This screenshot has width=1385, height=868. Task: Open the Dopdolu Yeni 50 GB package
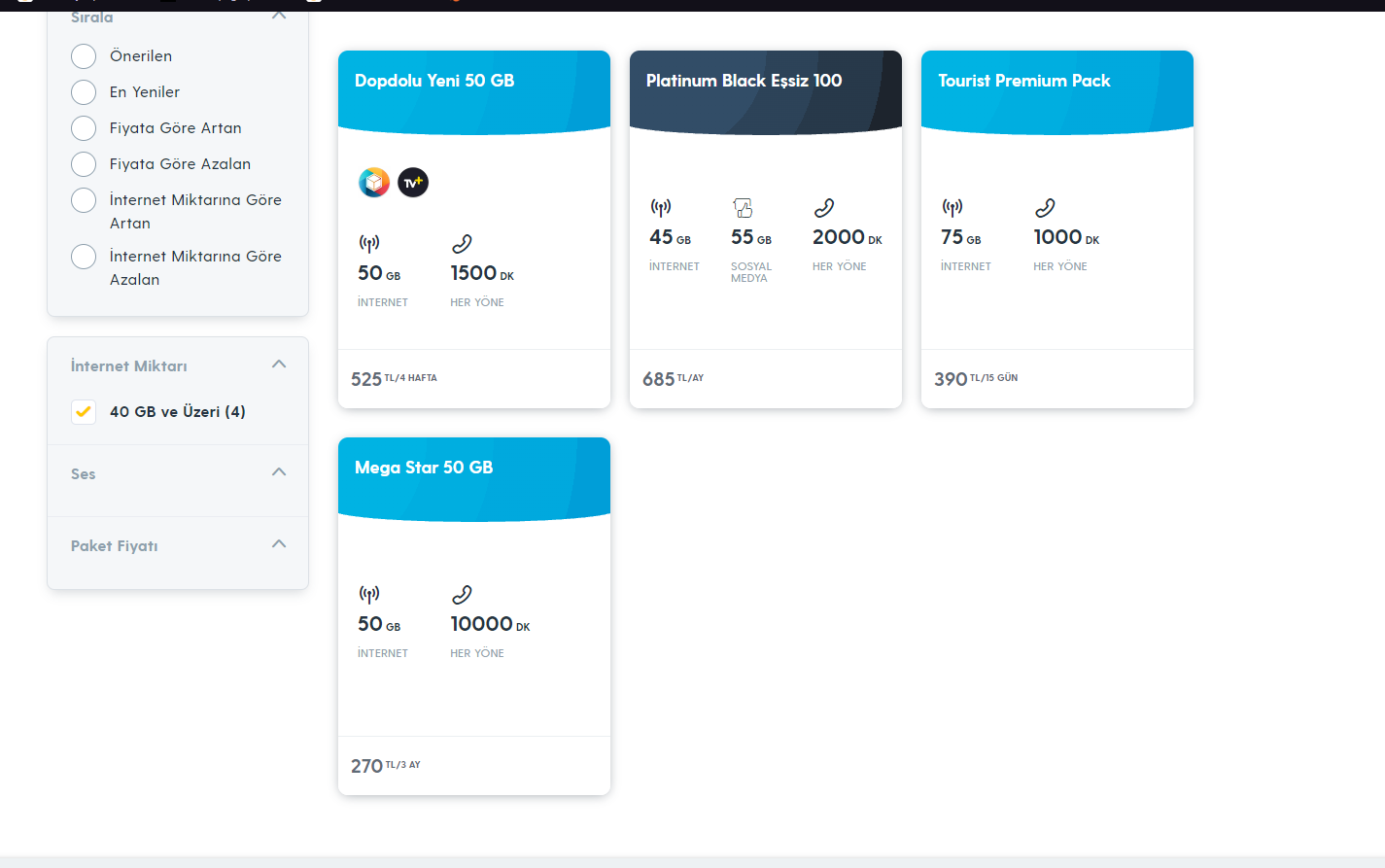point(434,81)
